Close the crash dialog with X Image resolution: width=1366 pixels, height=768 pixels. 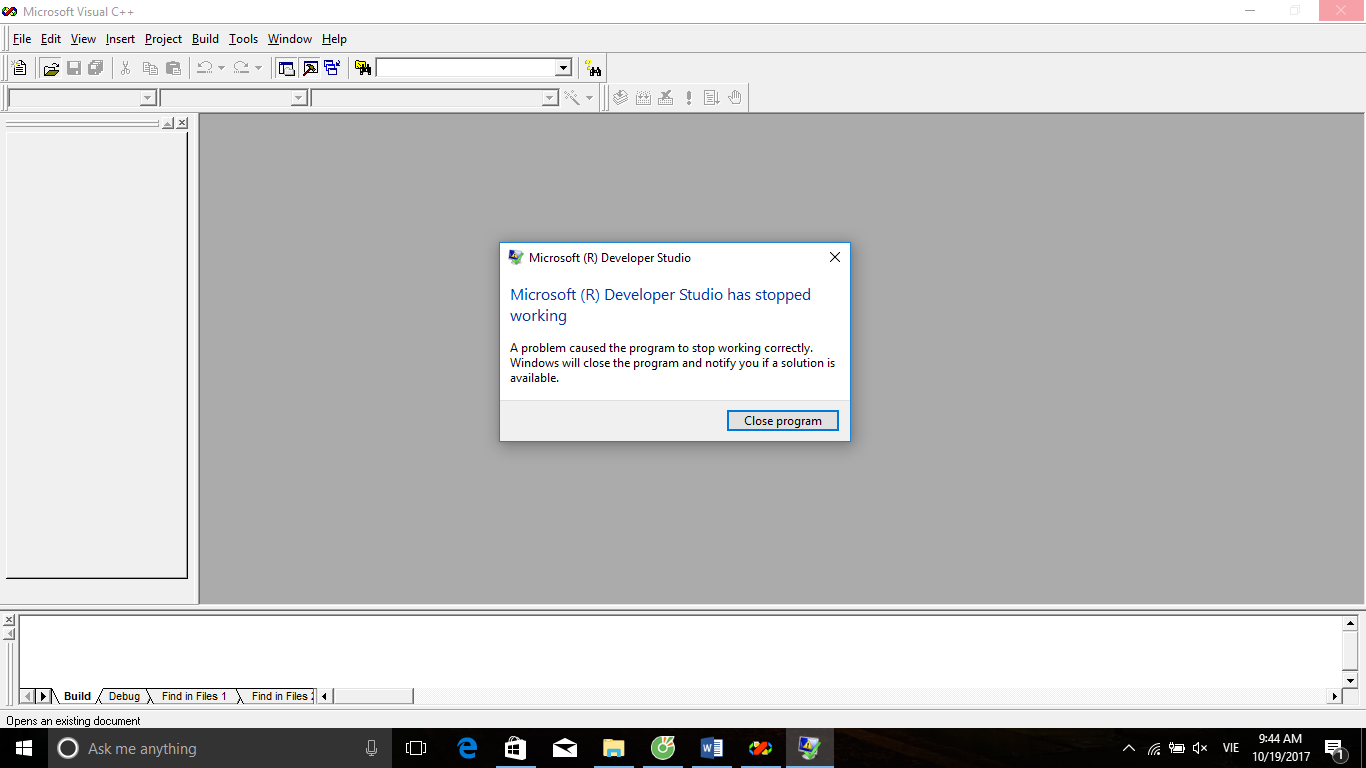[835, 257]
